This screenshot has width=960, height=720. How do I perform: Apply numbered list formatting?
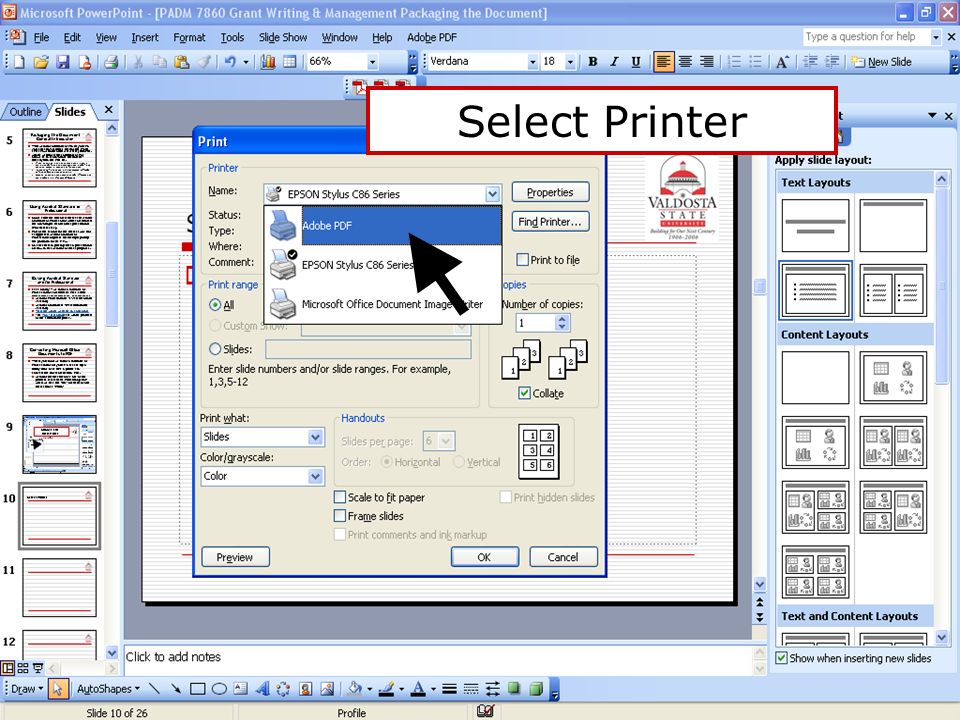tap(734, 62)
